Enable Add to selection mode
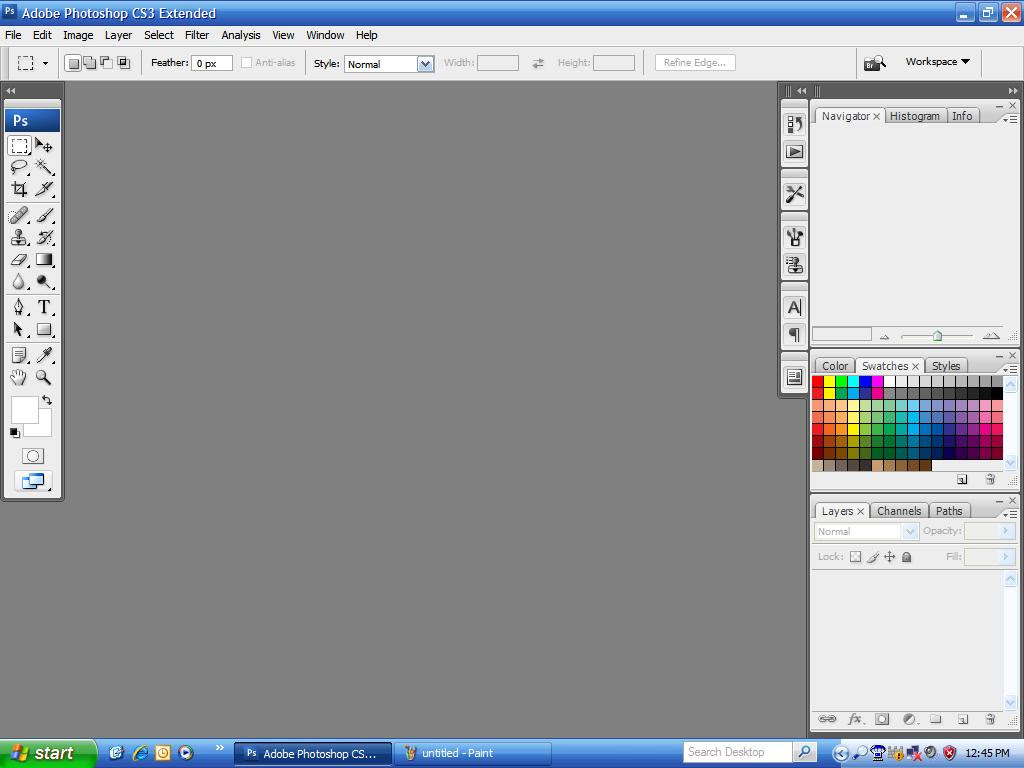Viewport: 1024px width, 768px height. click(89, 63)
